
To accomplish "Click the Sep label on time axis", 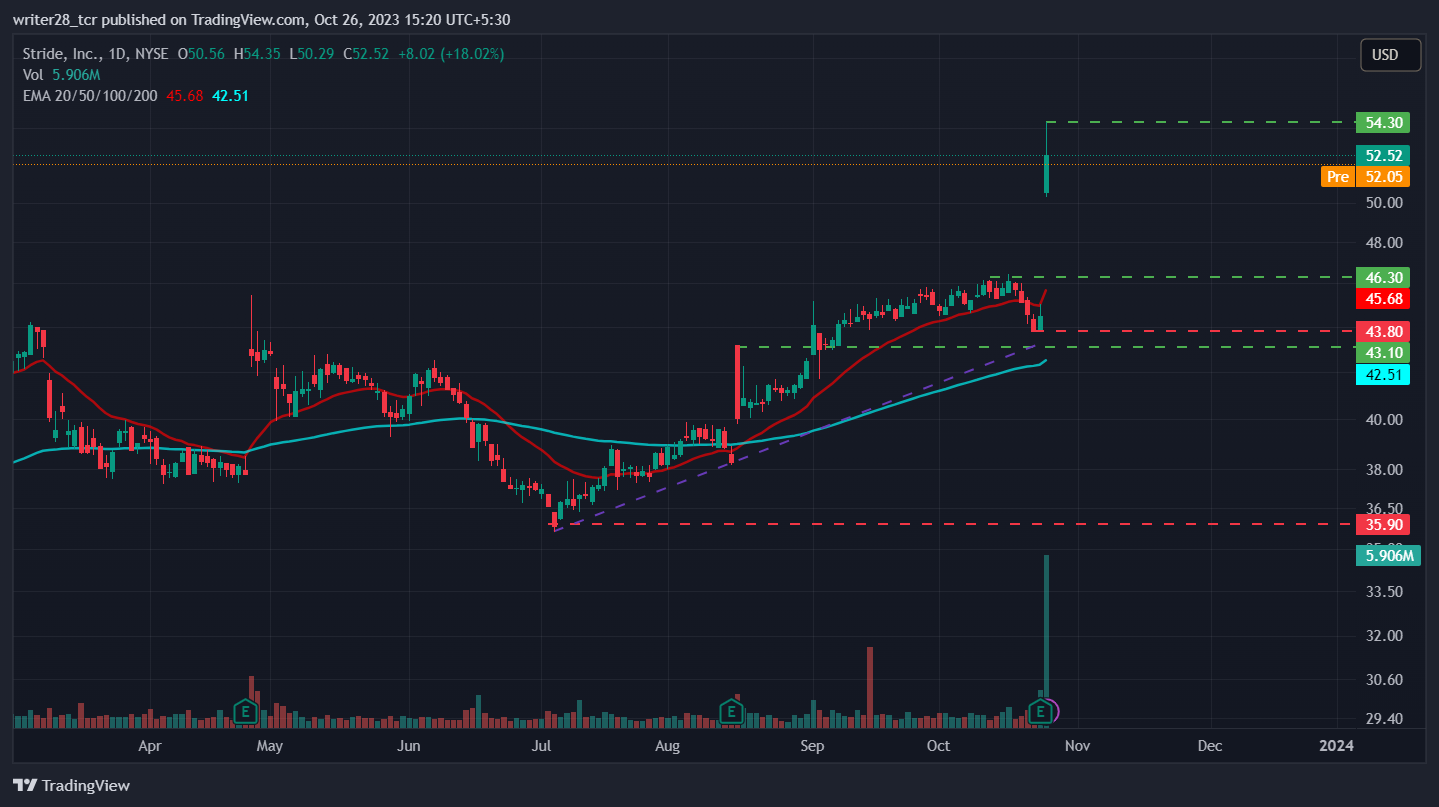I will (x=812, y=745).
